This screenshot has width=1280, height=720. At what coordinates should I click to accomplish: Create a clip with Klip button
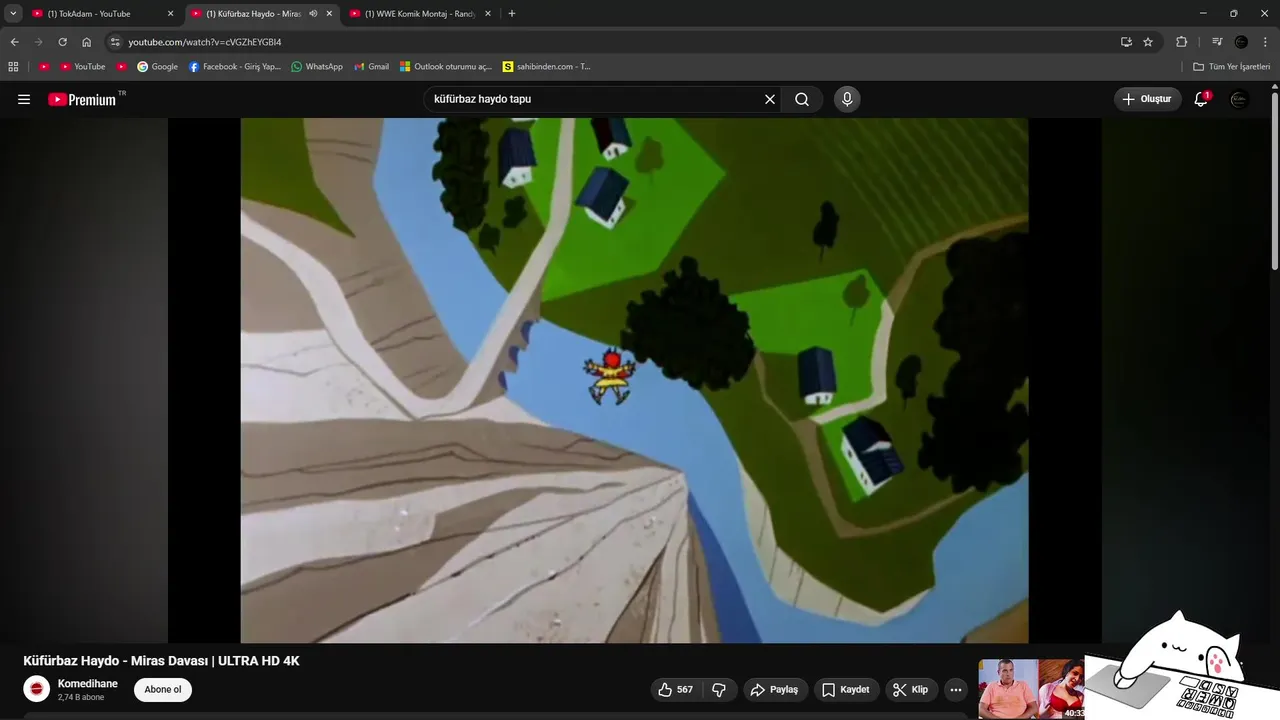(x=911, y=689)
